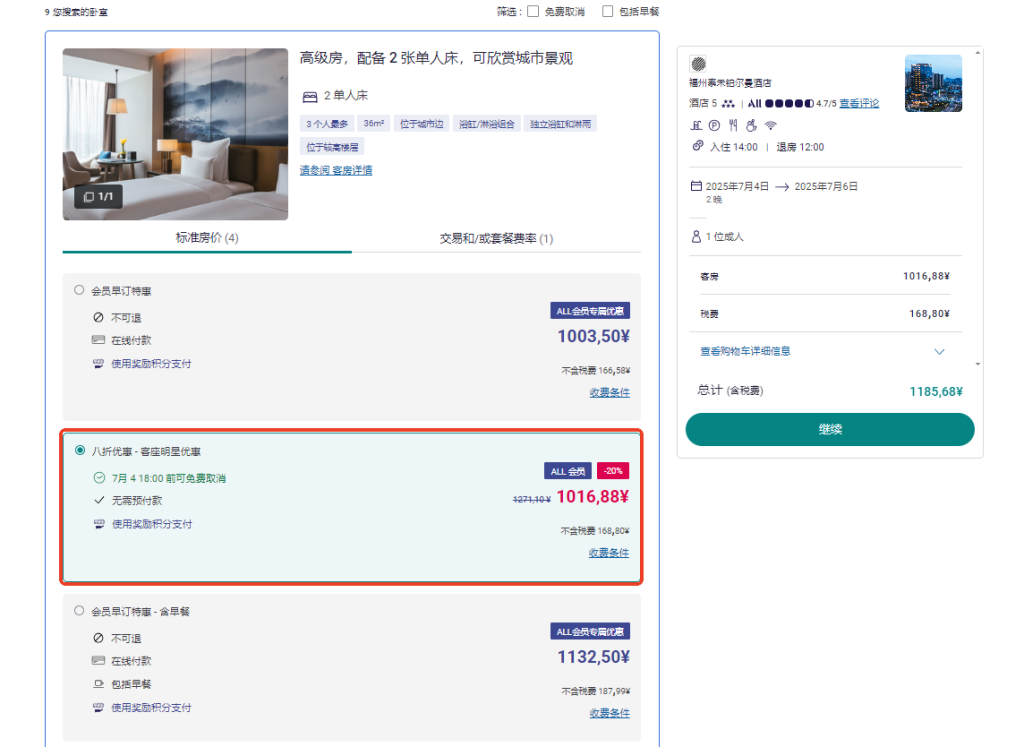Open the 请参阅 客房详情 link
This screenshot has height=747, width=1024.
pos(336,170)
